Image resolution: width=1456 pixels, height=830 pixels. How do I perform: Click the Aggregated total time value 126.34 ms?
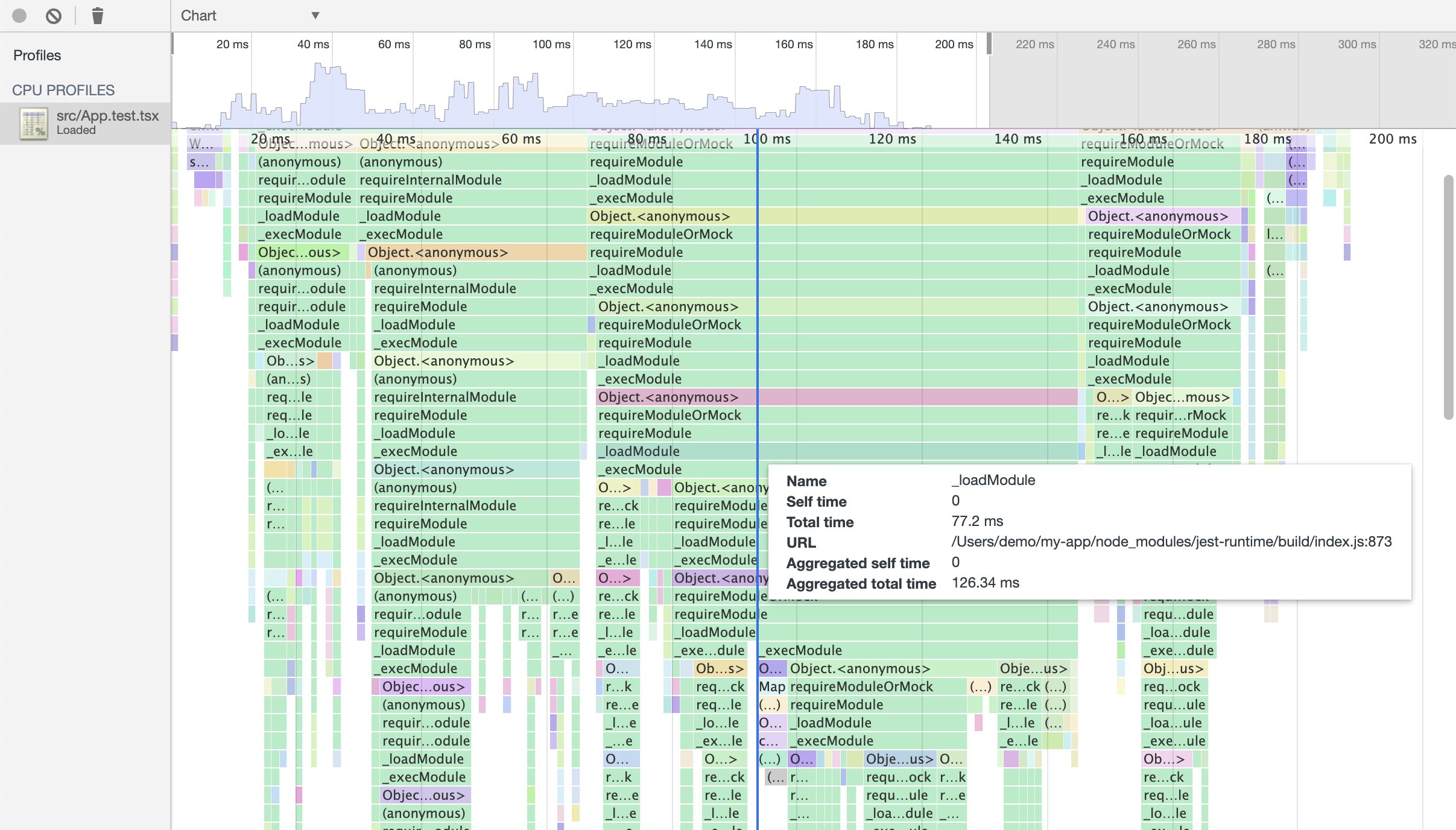[986, 583]
